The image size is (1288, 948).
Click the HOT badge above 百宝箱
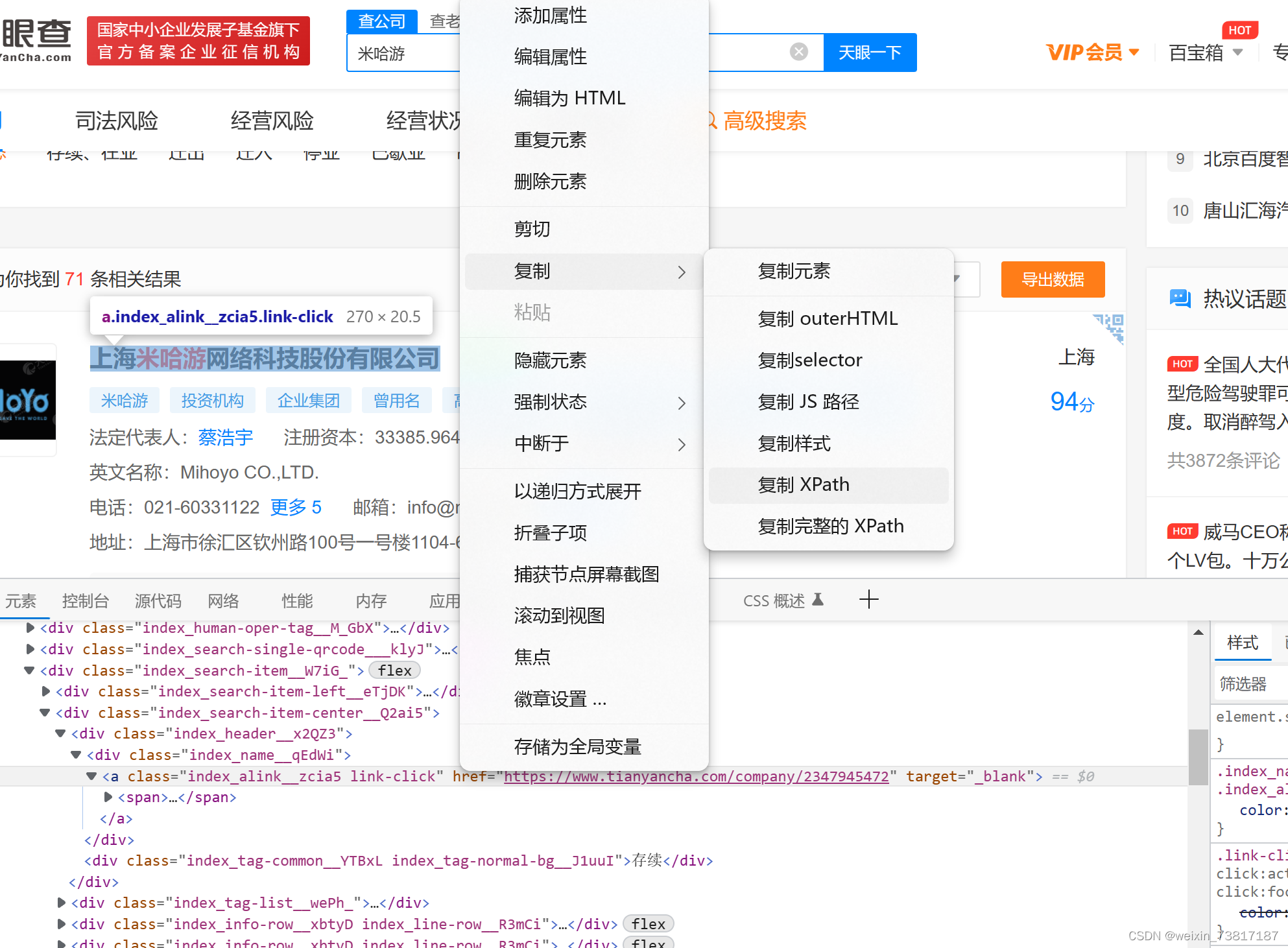1239,30
